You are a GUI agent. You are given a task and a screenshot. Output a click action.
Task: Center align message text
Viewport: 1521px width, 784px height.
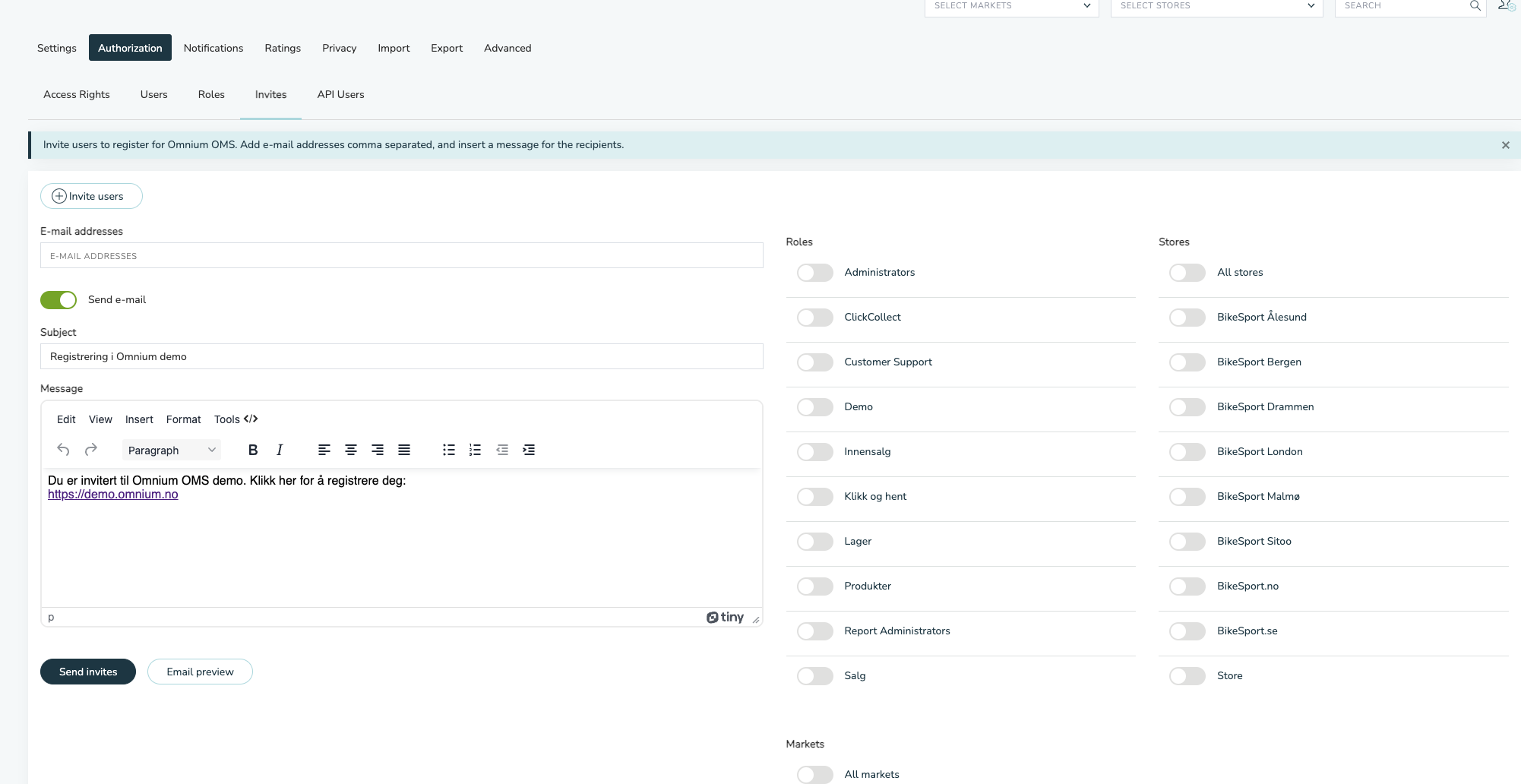tap(351, 450)
